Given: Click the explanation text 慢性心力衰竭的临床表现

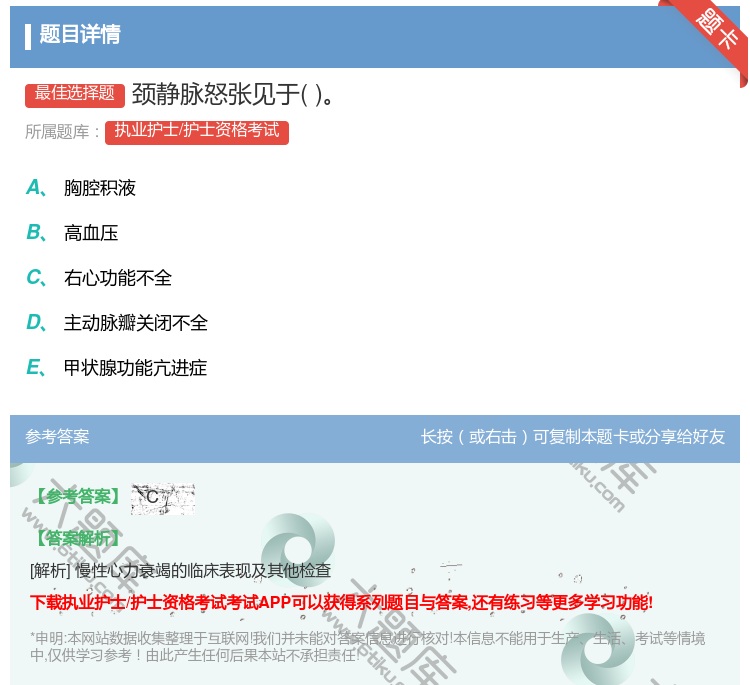Looking at the screenshot, I should pyautogui.click(x=180, y=570).
